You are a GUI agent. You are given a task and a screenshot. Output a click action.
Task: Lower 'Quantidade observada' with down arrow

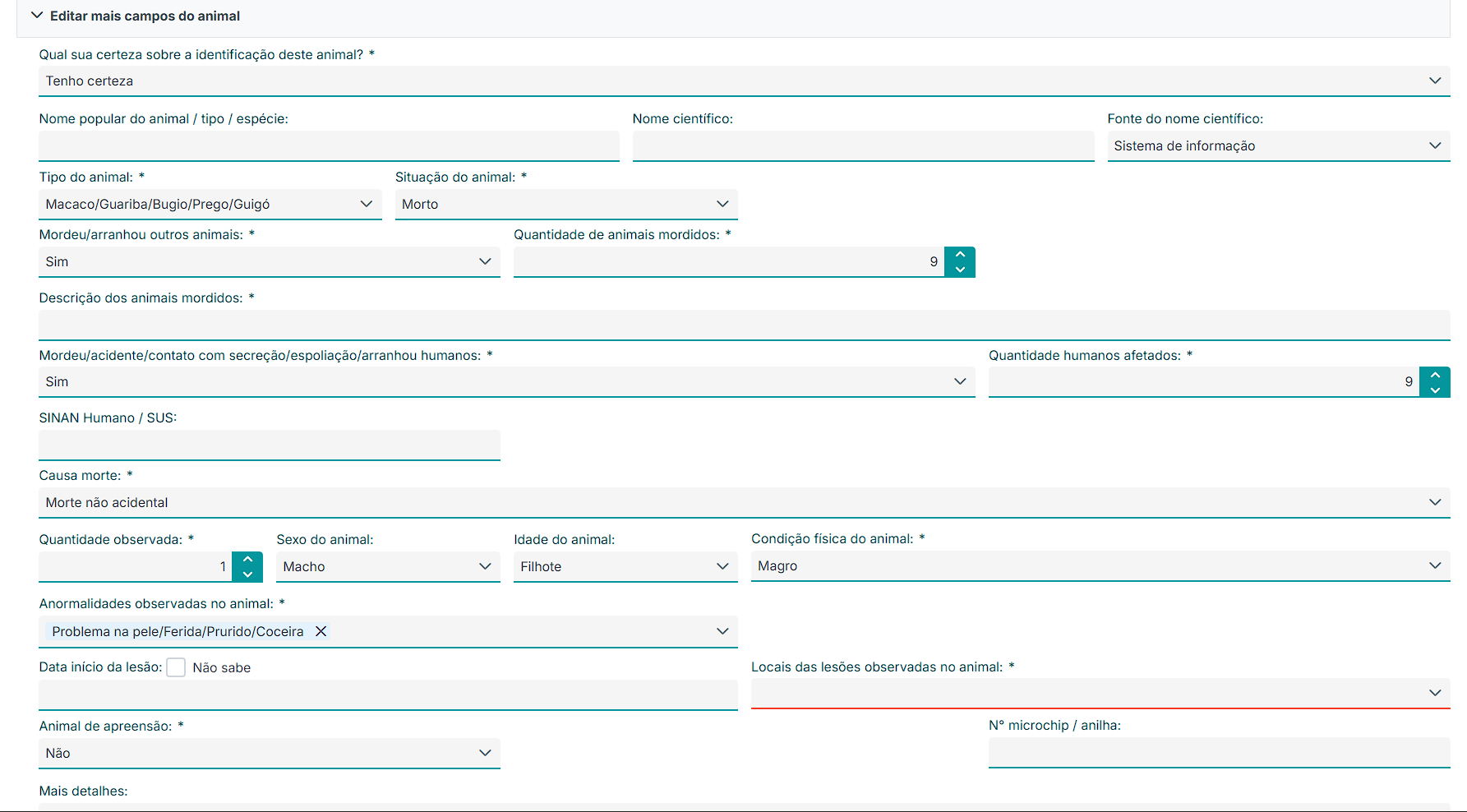click(247, 574)
